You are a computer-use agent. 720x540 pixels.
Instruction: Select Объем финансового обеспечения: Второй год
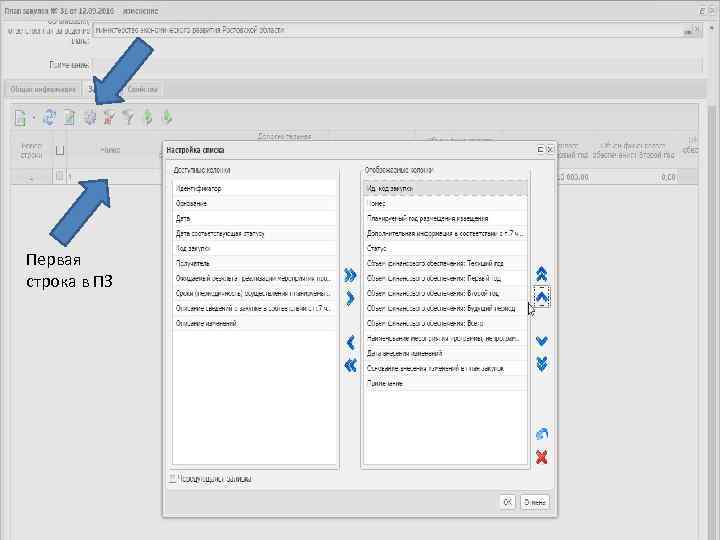[x=445, y=293]
